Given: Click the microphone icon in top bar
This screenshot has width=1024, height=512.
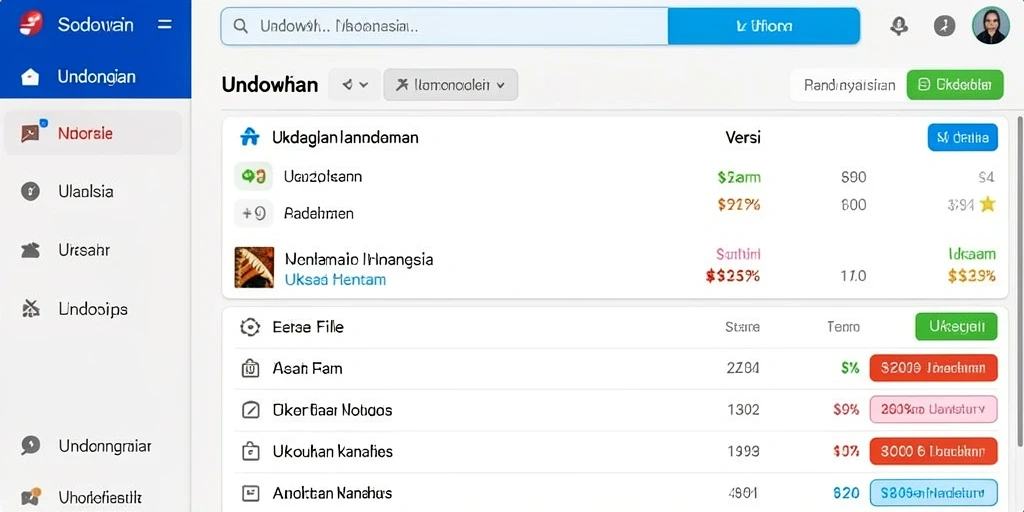Looking at the screenshot, I should pos(900,26).
